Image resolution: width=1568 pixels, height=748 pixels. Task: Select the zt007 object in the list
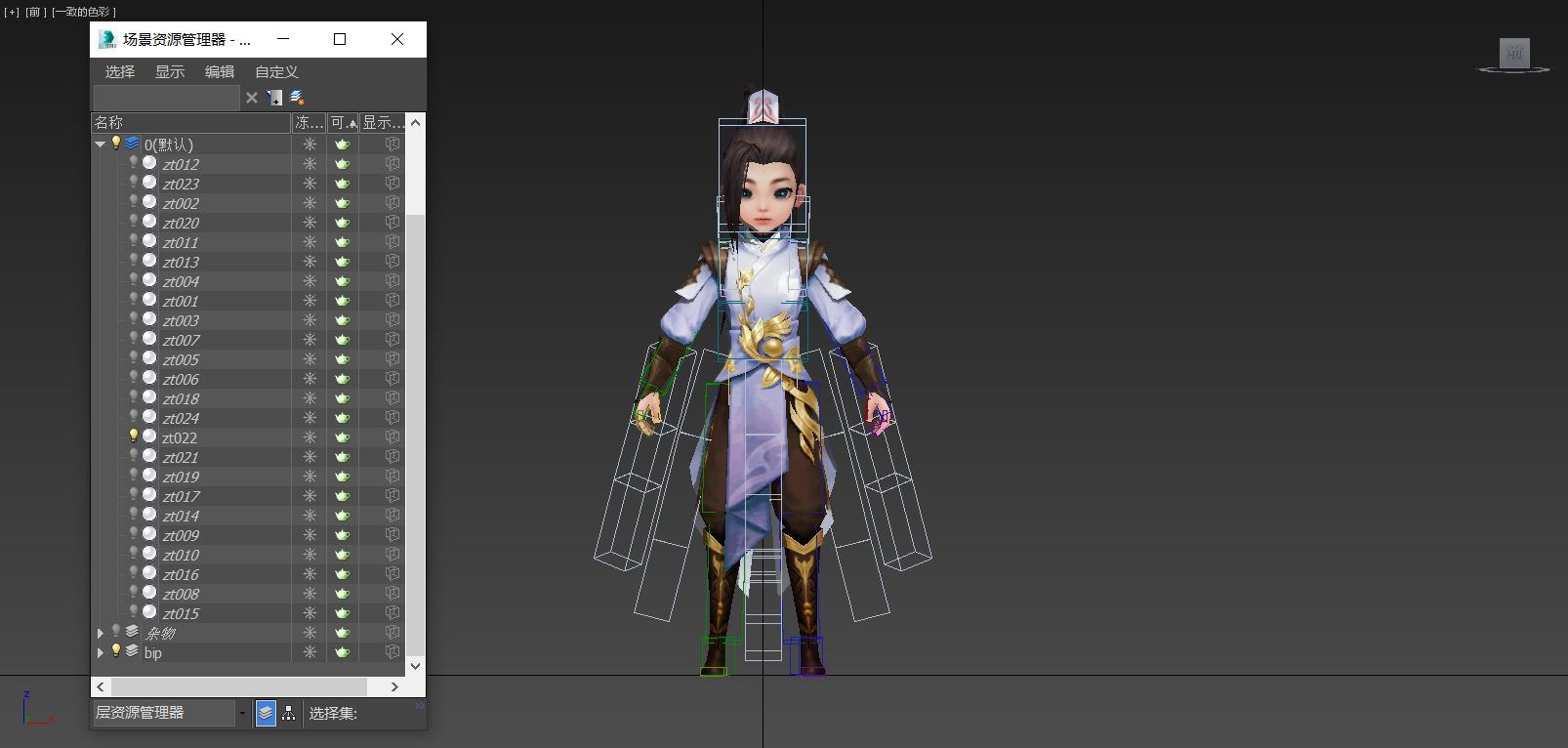click(182, 340)
